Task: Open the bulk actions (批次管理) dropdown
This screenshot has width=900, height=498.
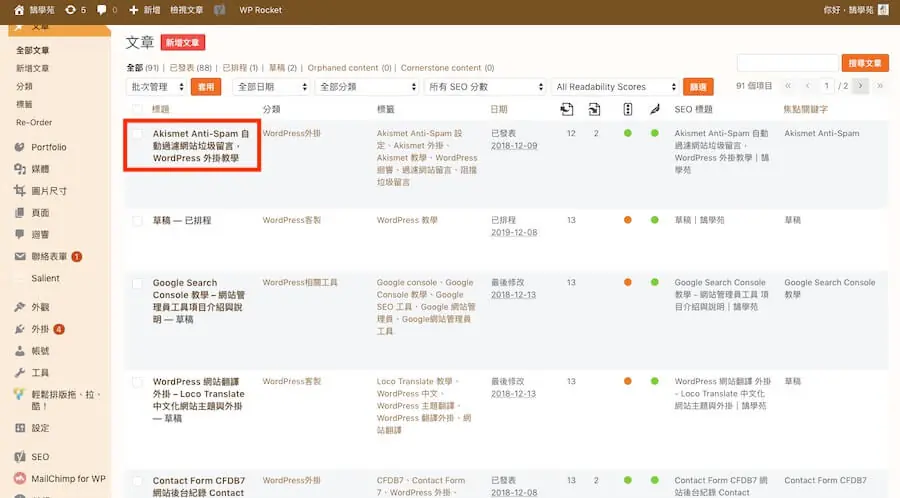Action: (x=156, y=87)
